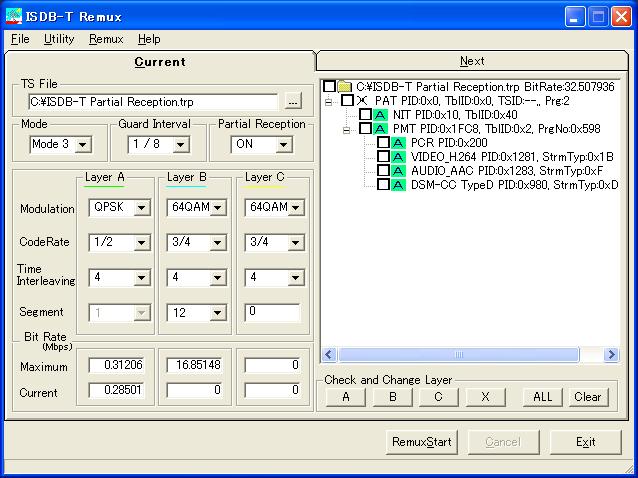
Task: Check the PMT PID:0x1FC8 checkbox
Action: click(365, 129)
